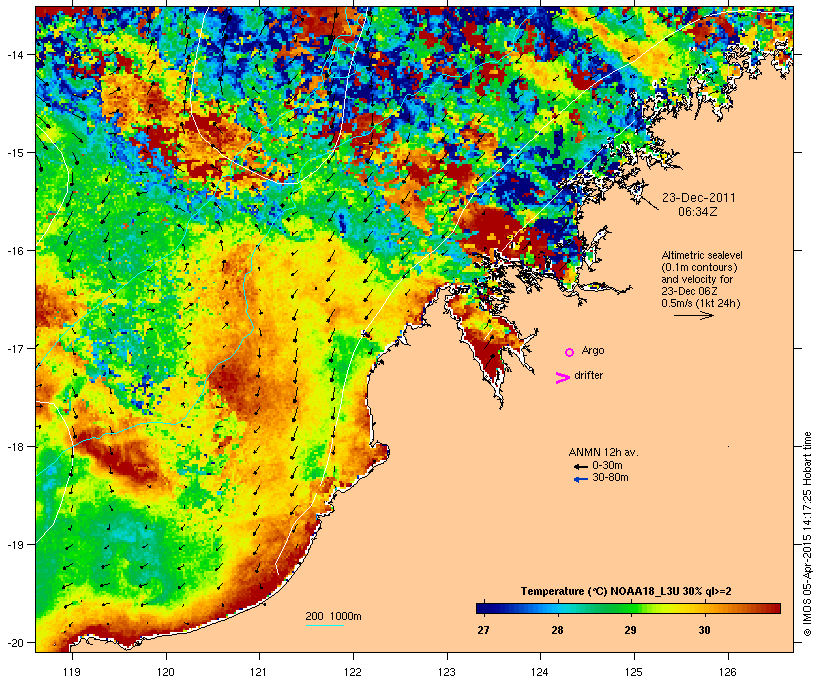Click latitude axis label -14
Image resolution: width=820 pixels, height=680 pixels.
coord(14,54)
